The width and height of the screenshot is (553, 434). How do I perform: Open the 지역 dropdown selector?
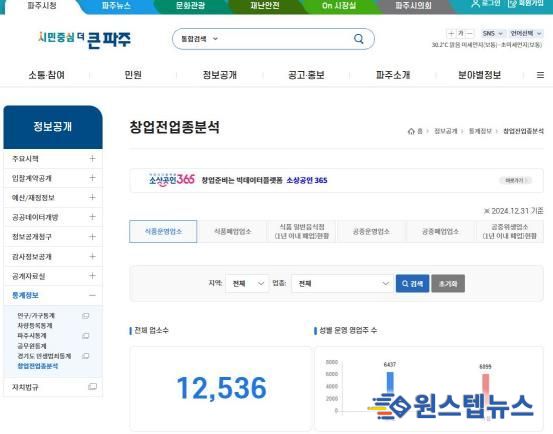point(247,283)
